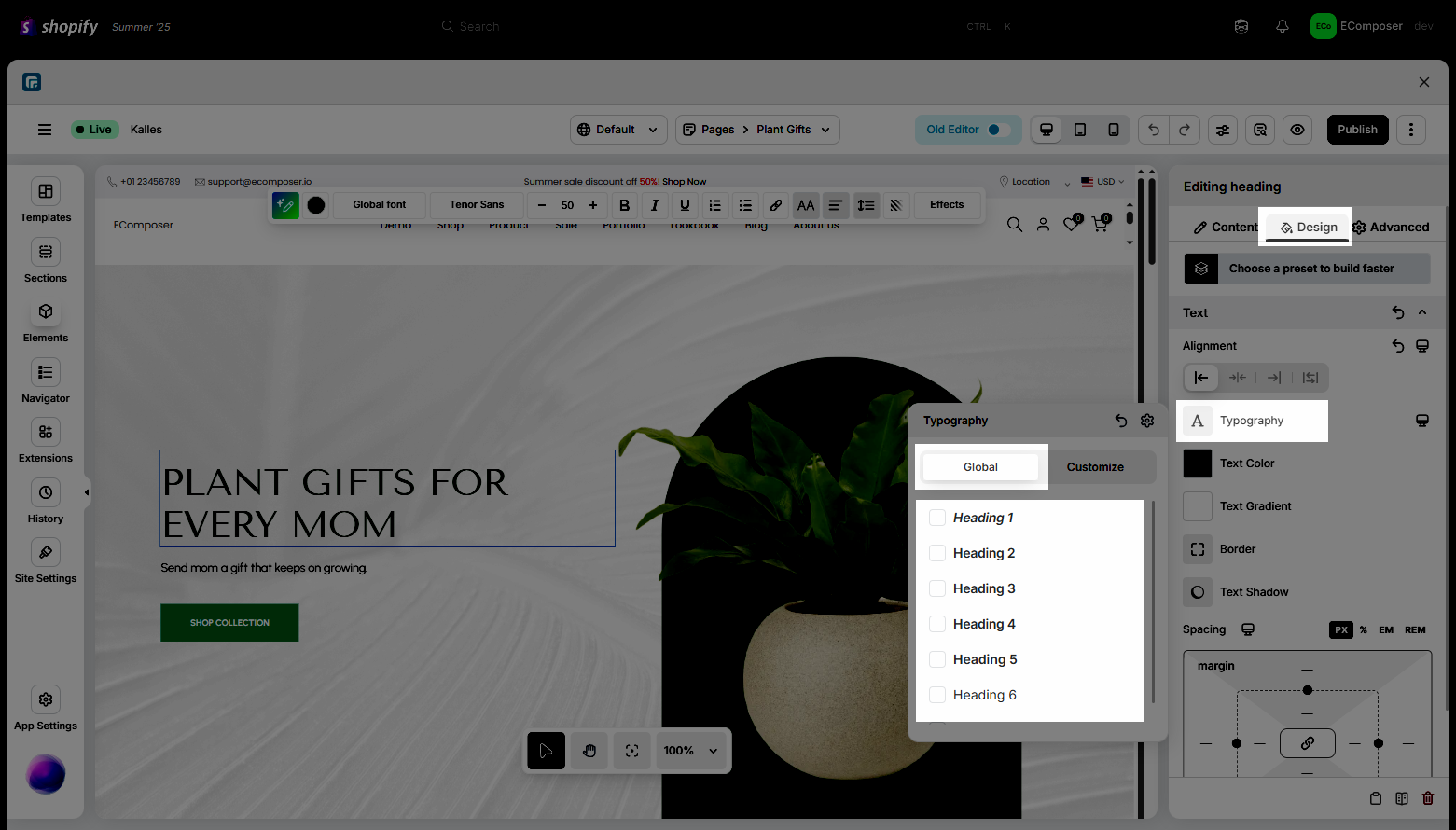
Task: Select the REM spacing unit
Action: click(1415, 629)
